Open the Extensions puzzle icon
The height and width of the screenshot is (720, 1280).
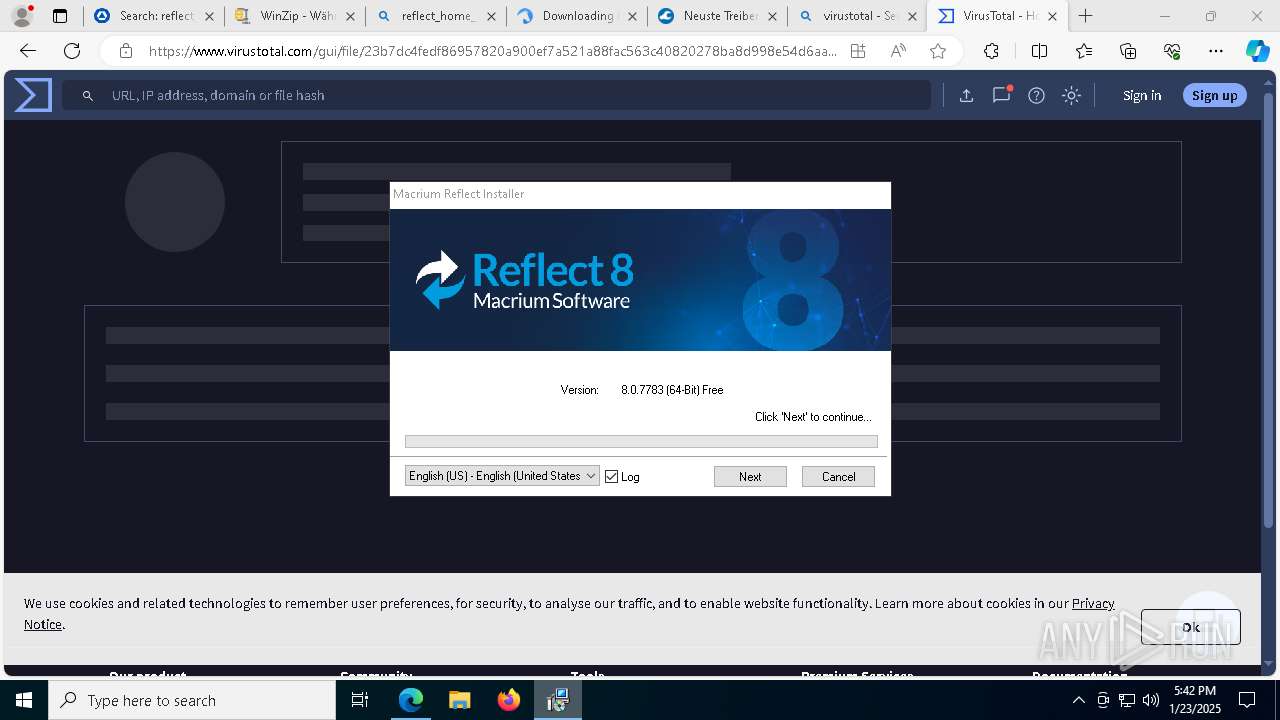click(x=991, y=51)
